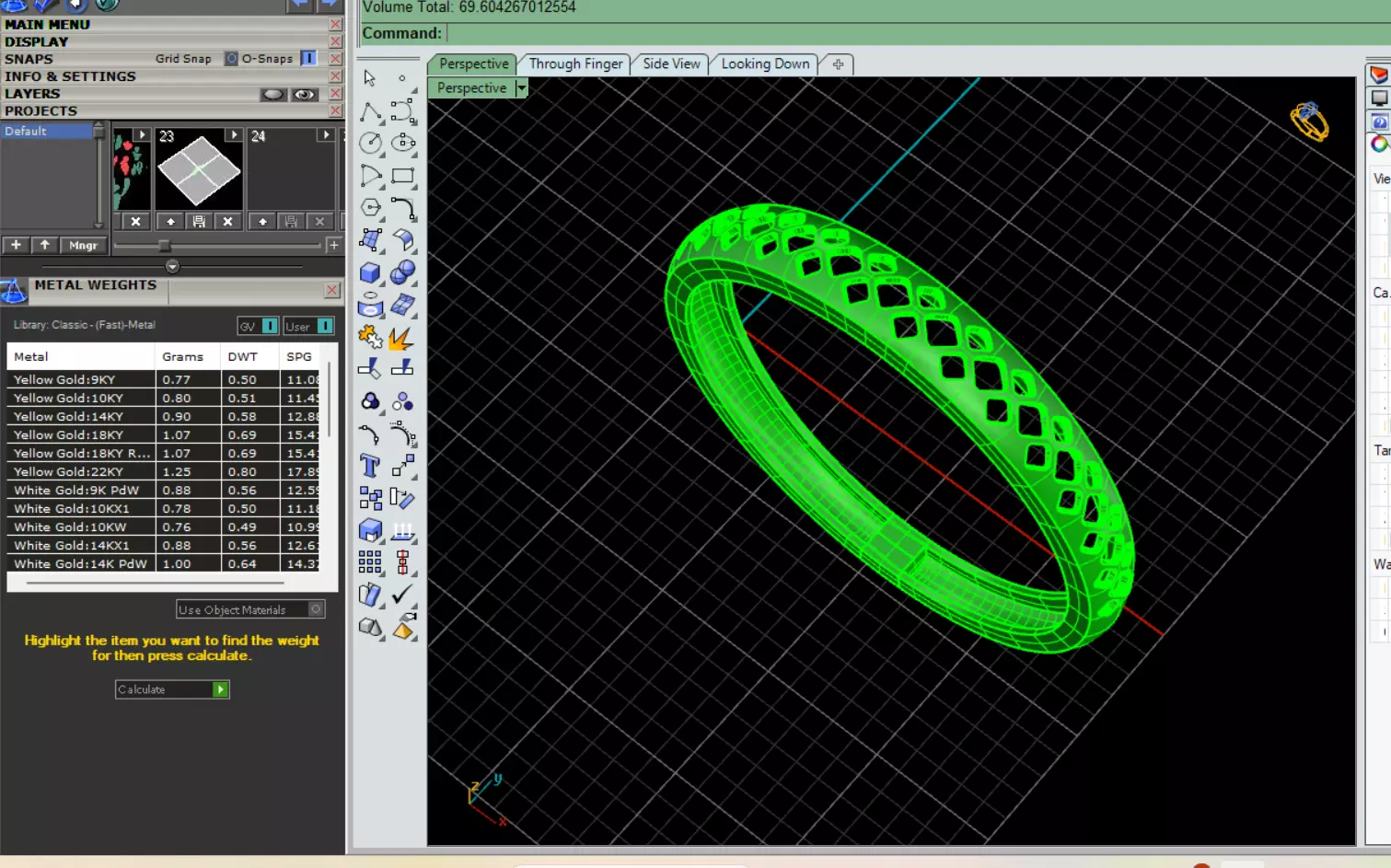Add a new viewport tab

838,64
